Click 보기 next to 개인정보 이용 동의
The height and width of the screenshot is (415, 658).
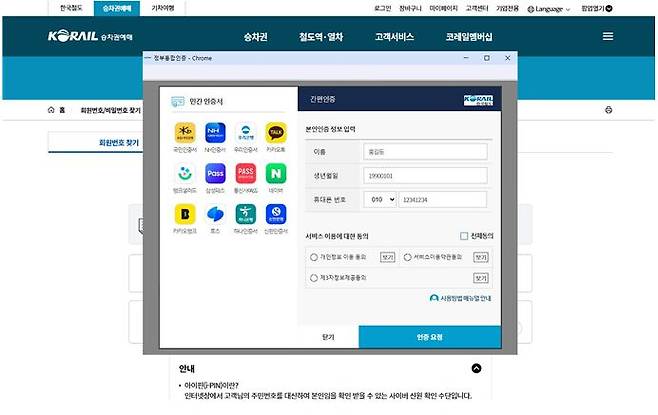387,257
